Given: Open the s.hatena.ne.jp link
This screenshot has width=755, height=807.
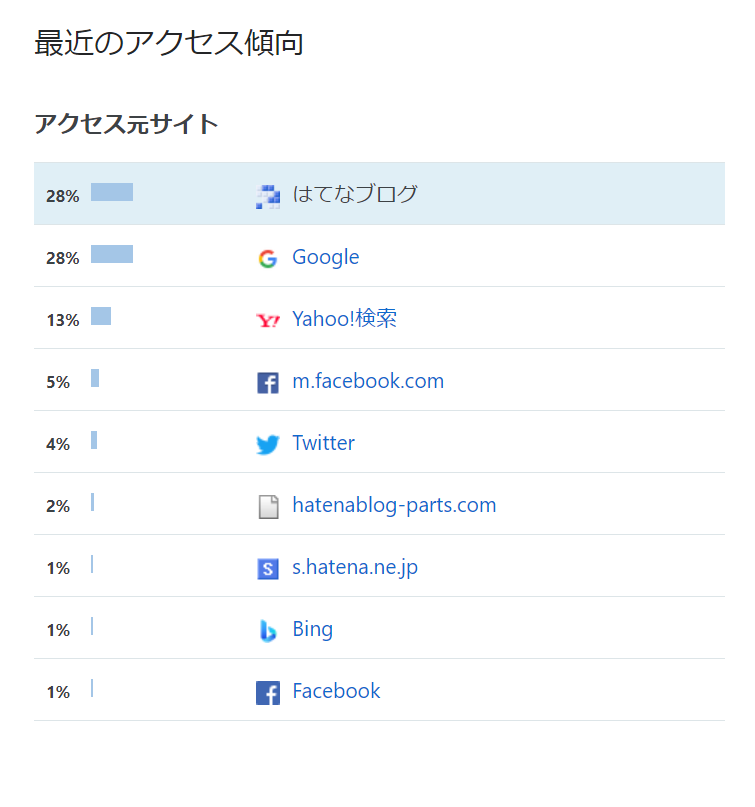Looking at the screenshot, I should pos(355,568).
